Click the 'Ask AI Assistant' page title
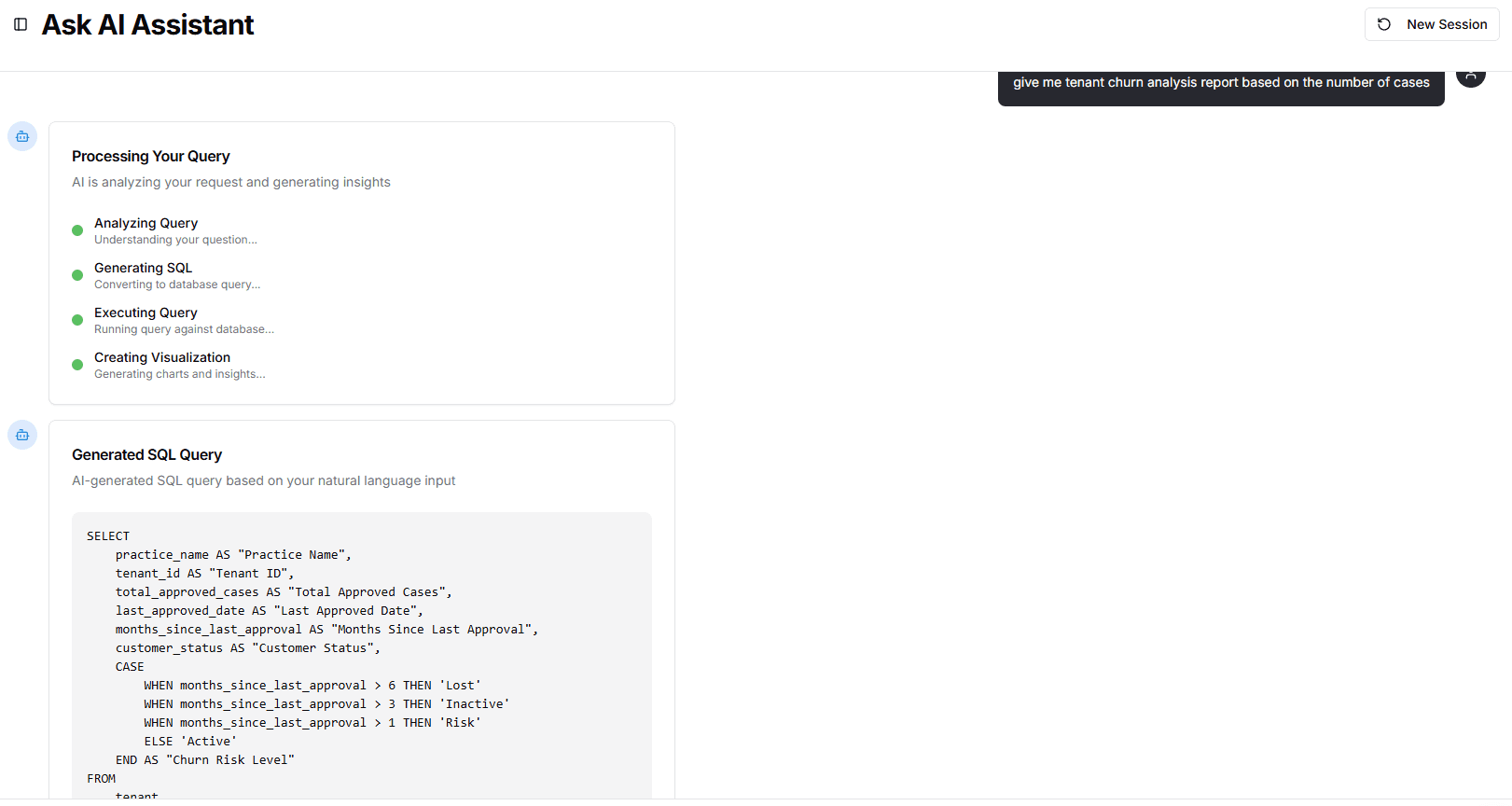The width and height of the screenshot is (1512, 806). point(147,24)
